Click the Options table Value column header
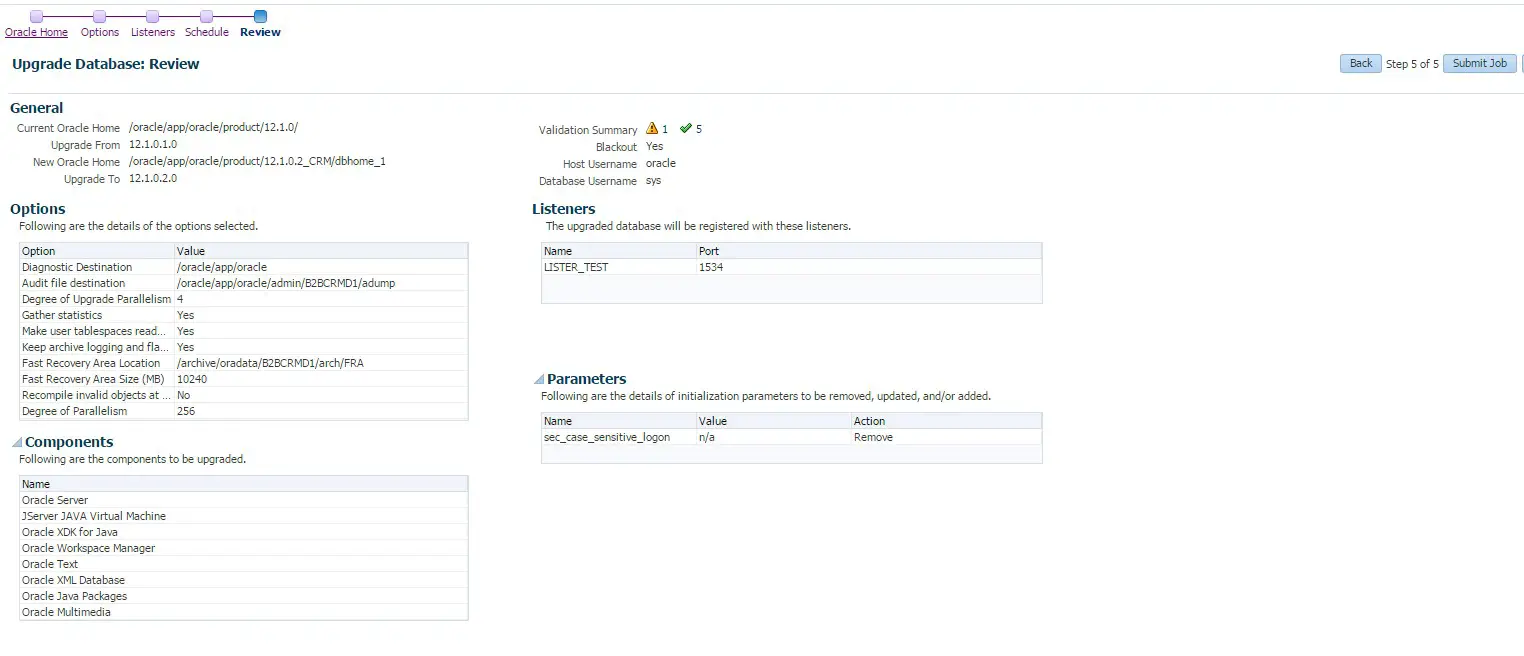Screen dimensions: 1524x656 (x=320, y=251)
